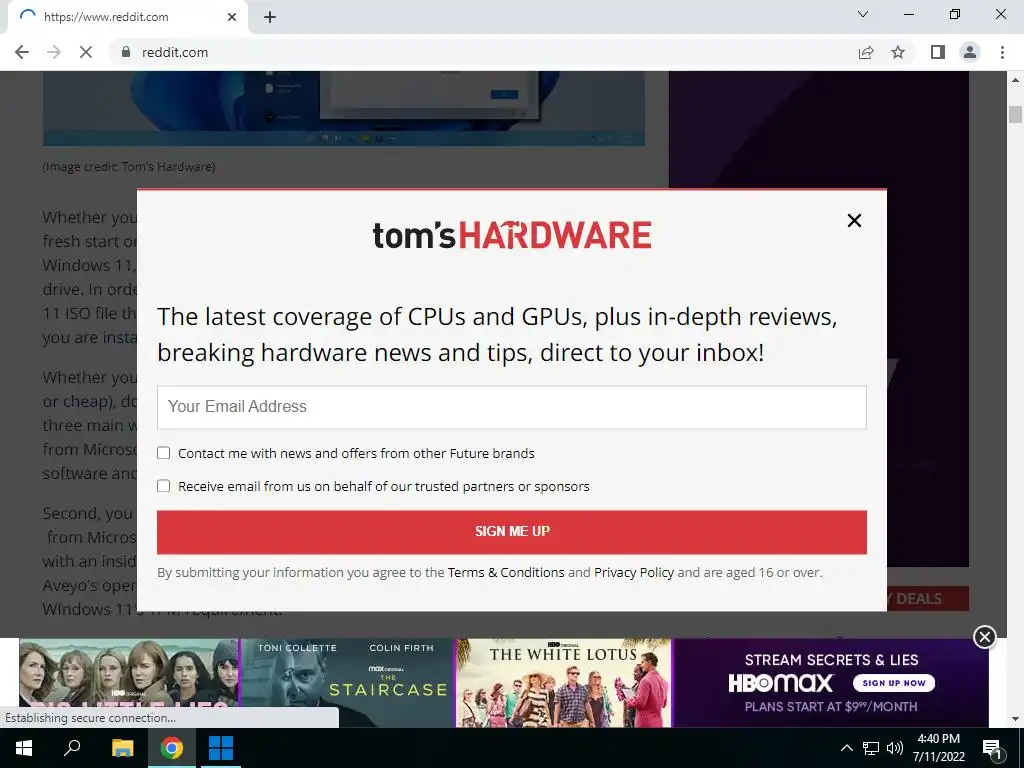
Task: Bookmark this page with the star icon
Action: click(x=898, y=52)
